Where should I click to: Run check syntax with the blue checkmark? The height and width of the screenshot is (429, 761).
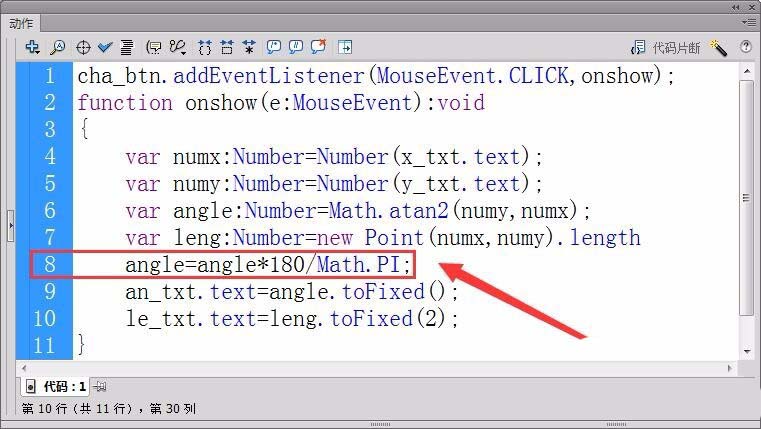point(105,47)
